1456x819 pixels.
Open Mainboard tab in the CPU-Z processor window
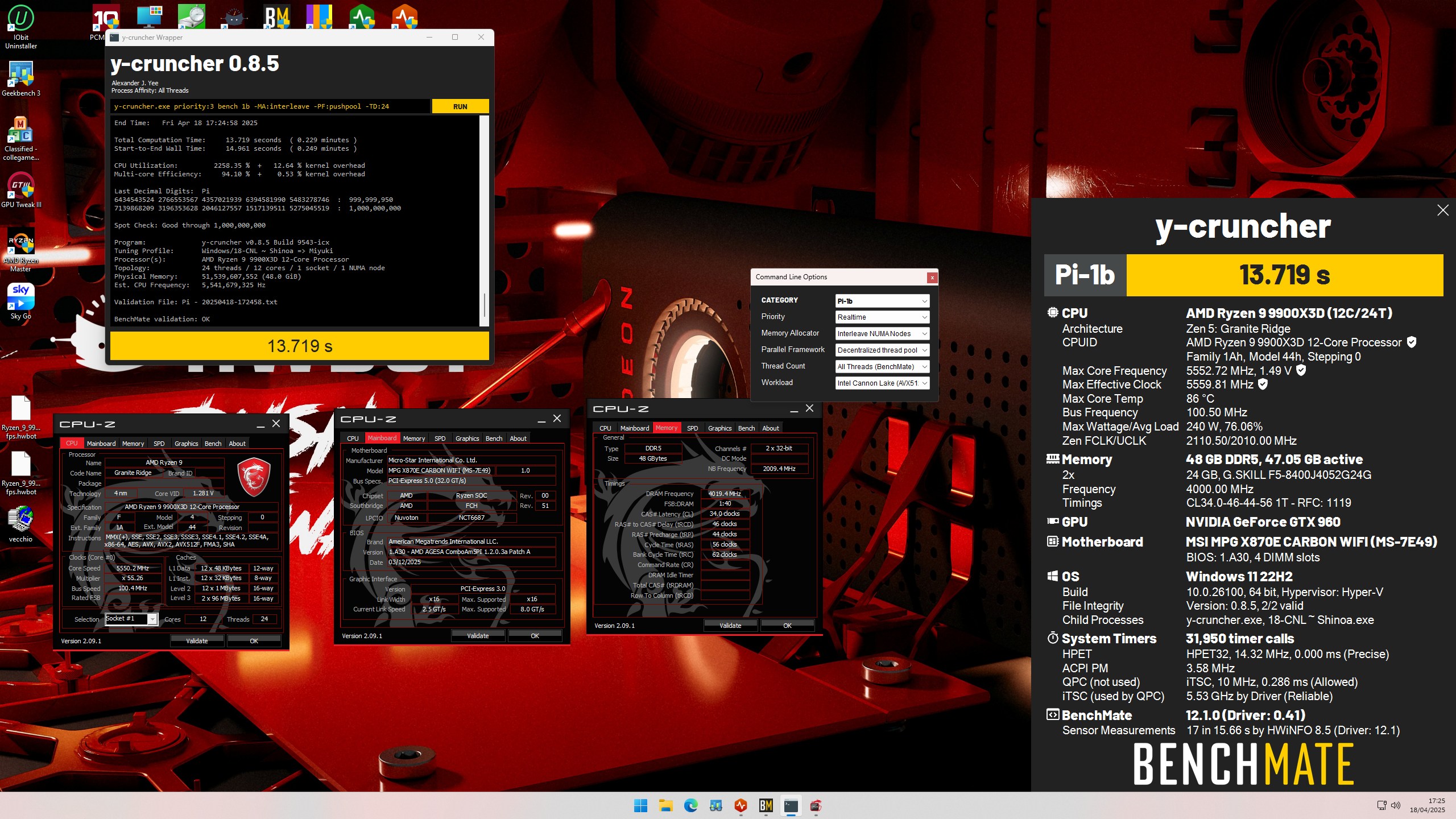101,444
